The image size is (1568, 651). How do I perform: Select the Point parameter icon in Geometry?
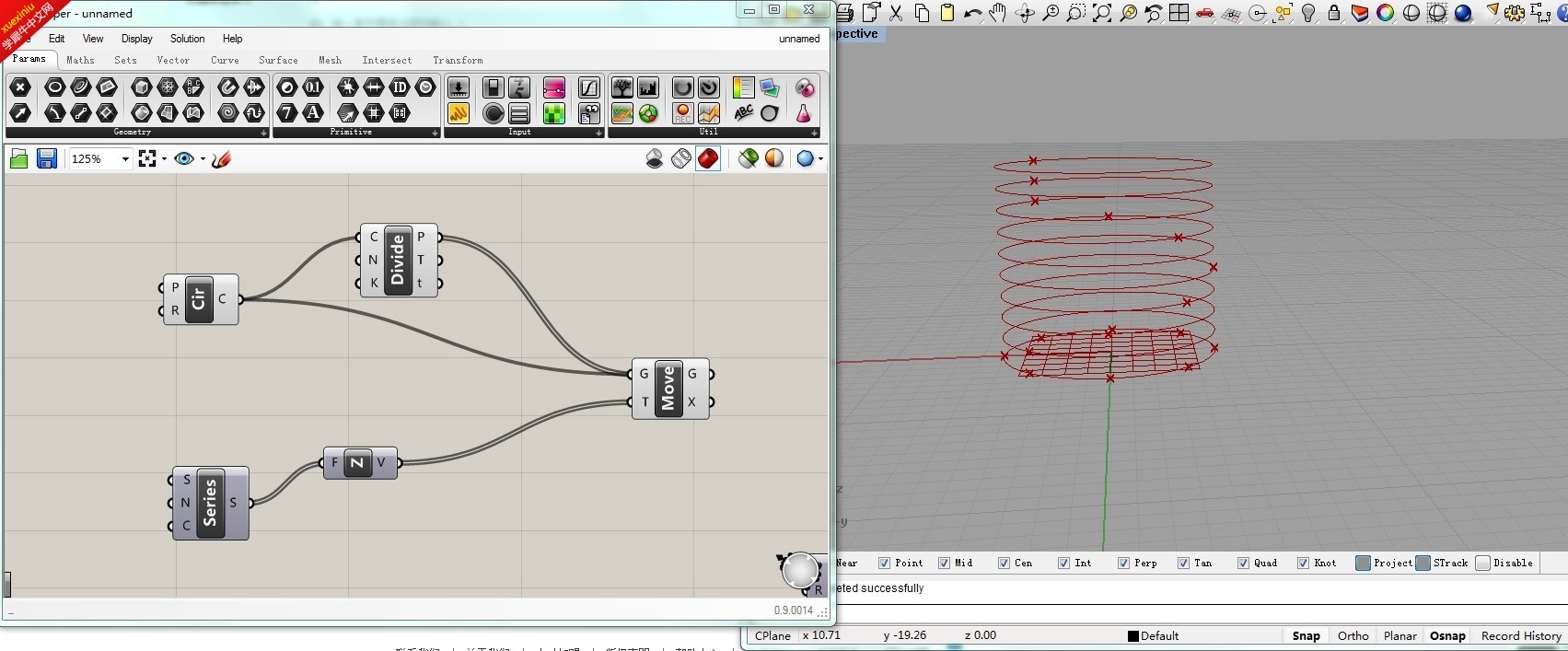click(20, 87)
